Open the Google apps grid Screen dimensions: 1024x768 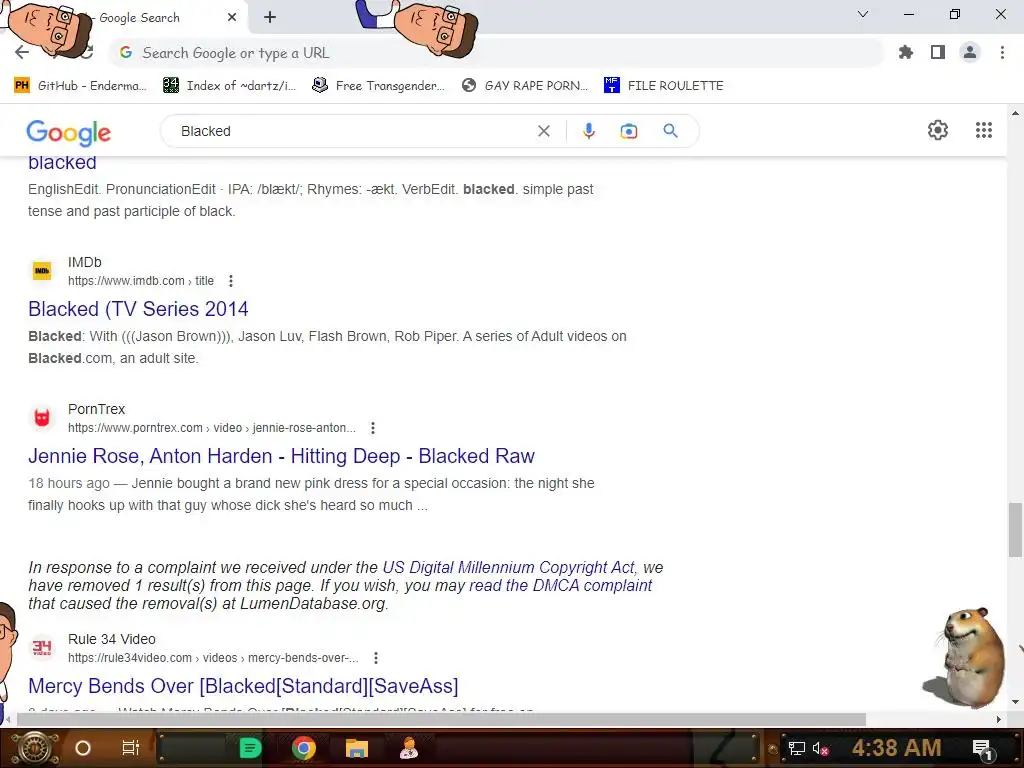click(x=984, y=130)
